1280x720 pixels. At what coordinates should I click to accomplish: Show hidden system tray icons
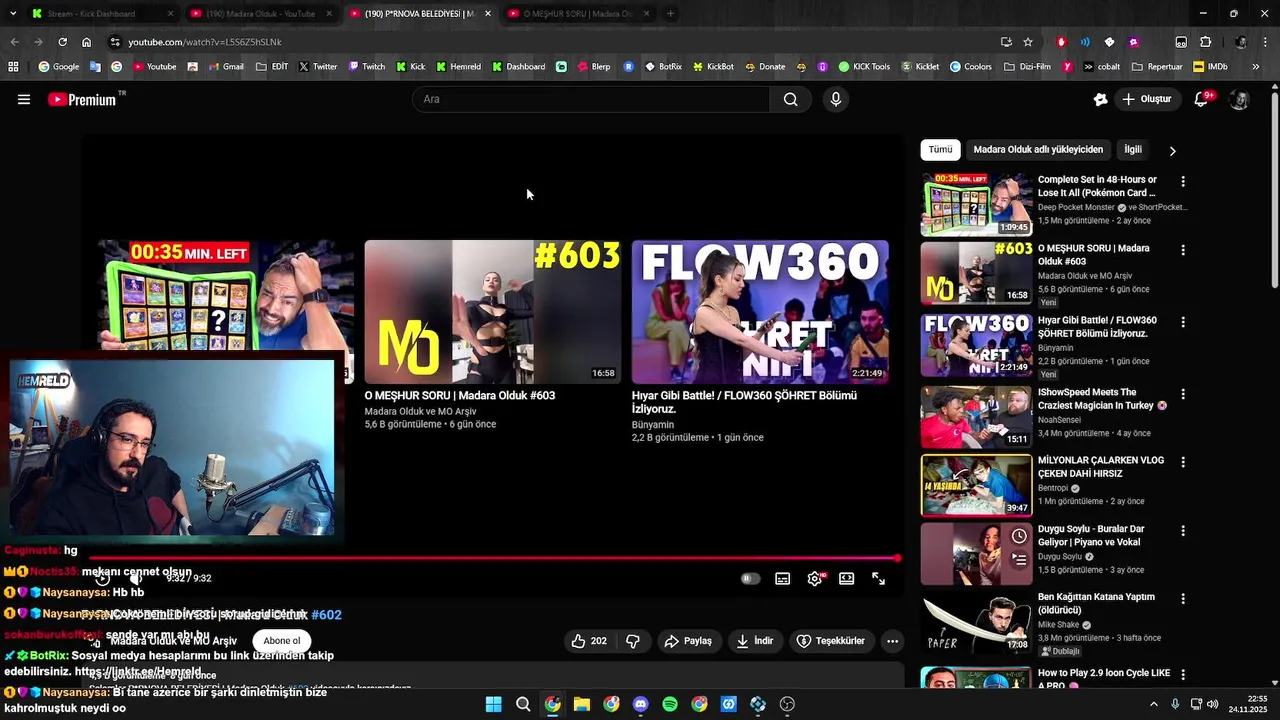point(1153,704)
